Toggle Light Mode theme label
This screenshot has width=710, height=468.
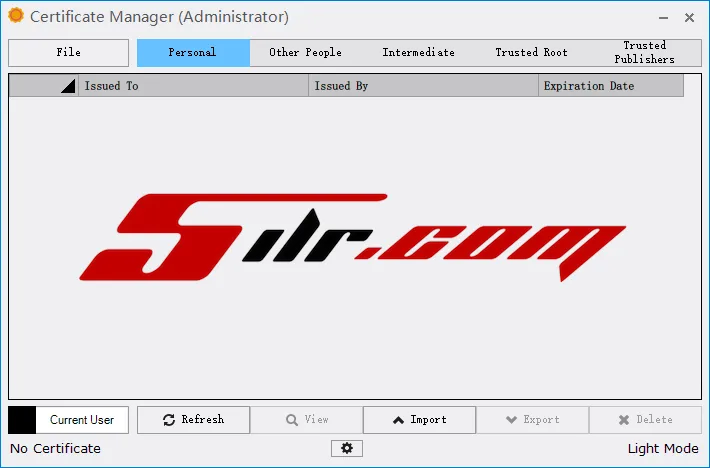(x=663, y=449)
